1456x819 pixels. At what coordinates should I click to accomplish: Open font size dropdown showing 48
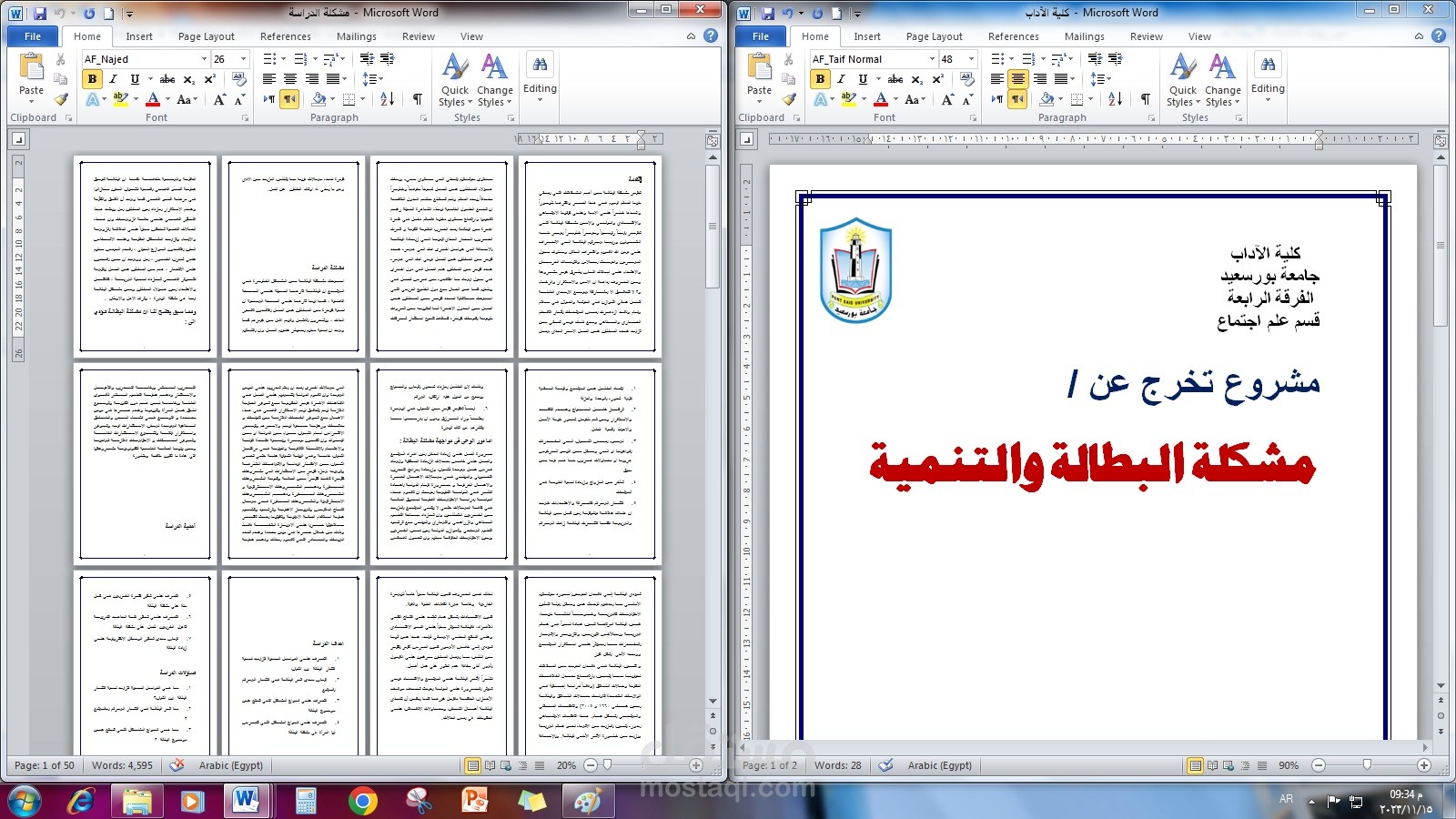[x=971, y=59]
